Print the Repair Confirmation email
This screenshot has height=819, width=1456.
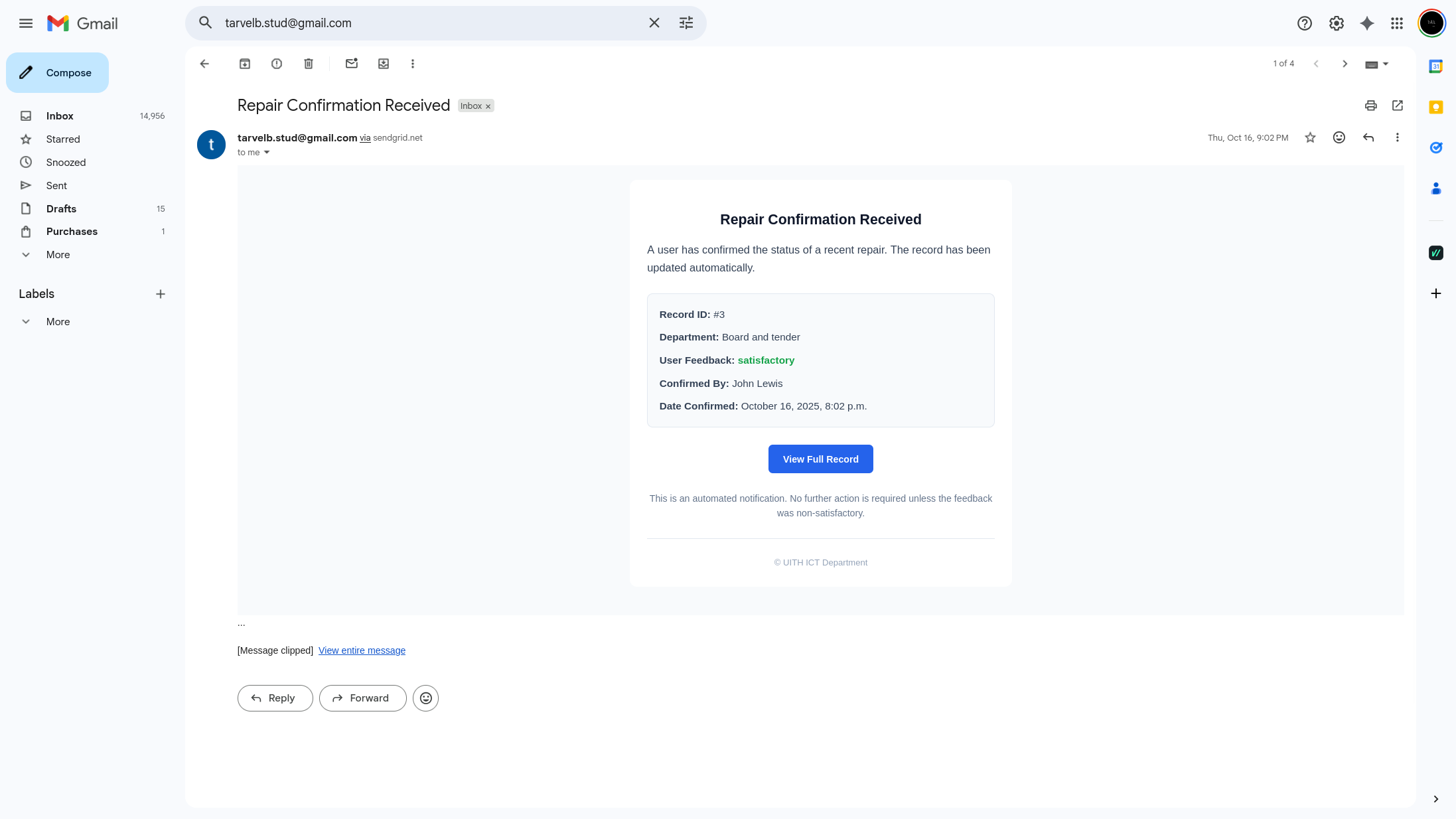coord(1370,106)
